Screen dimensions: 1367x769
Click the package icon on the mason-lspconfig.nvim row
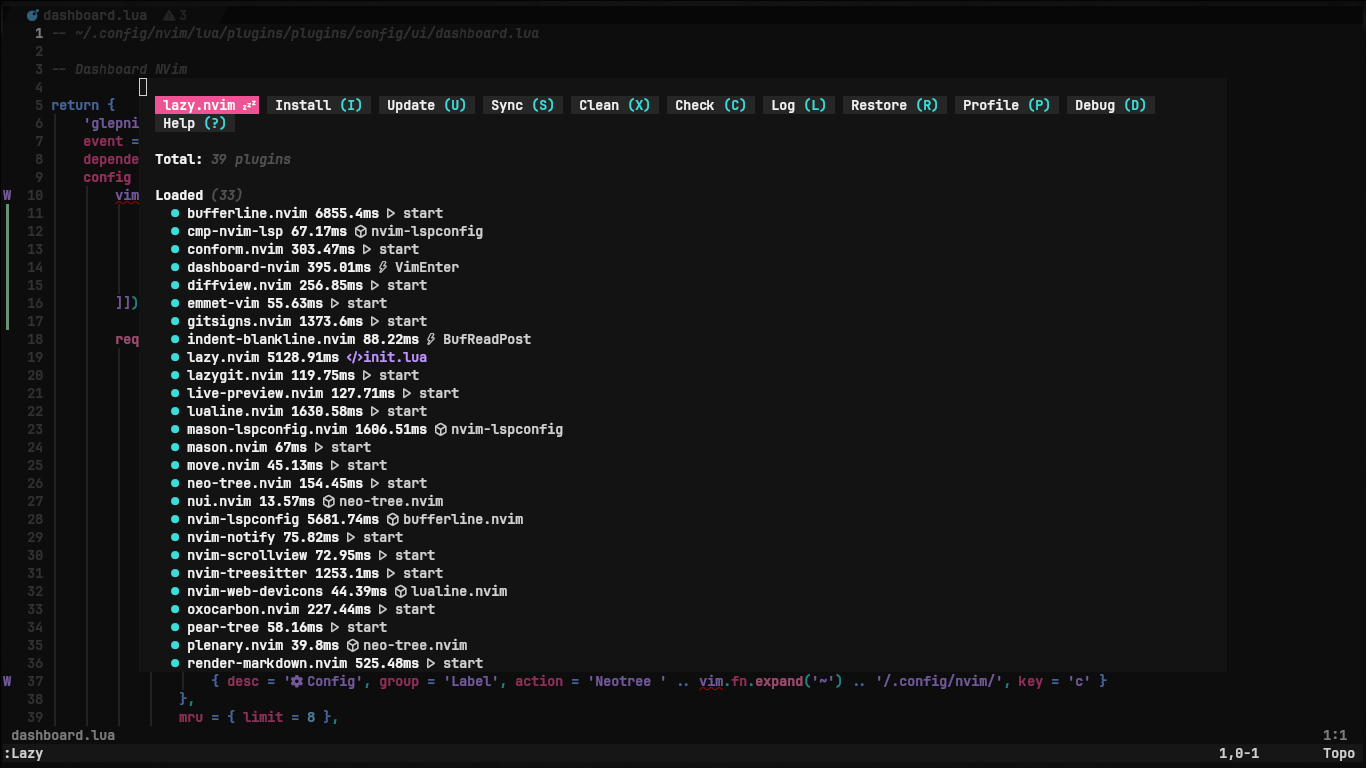tap(441, 429)
